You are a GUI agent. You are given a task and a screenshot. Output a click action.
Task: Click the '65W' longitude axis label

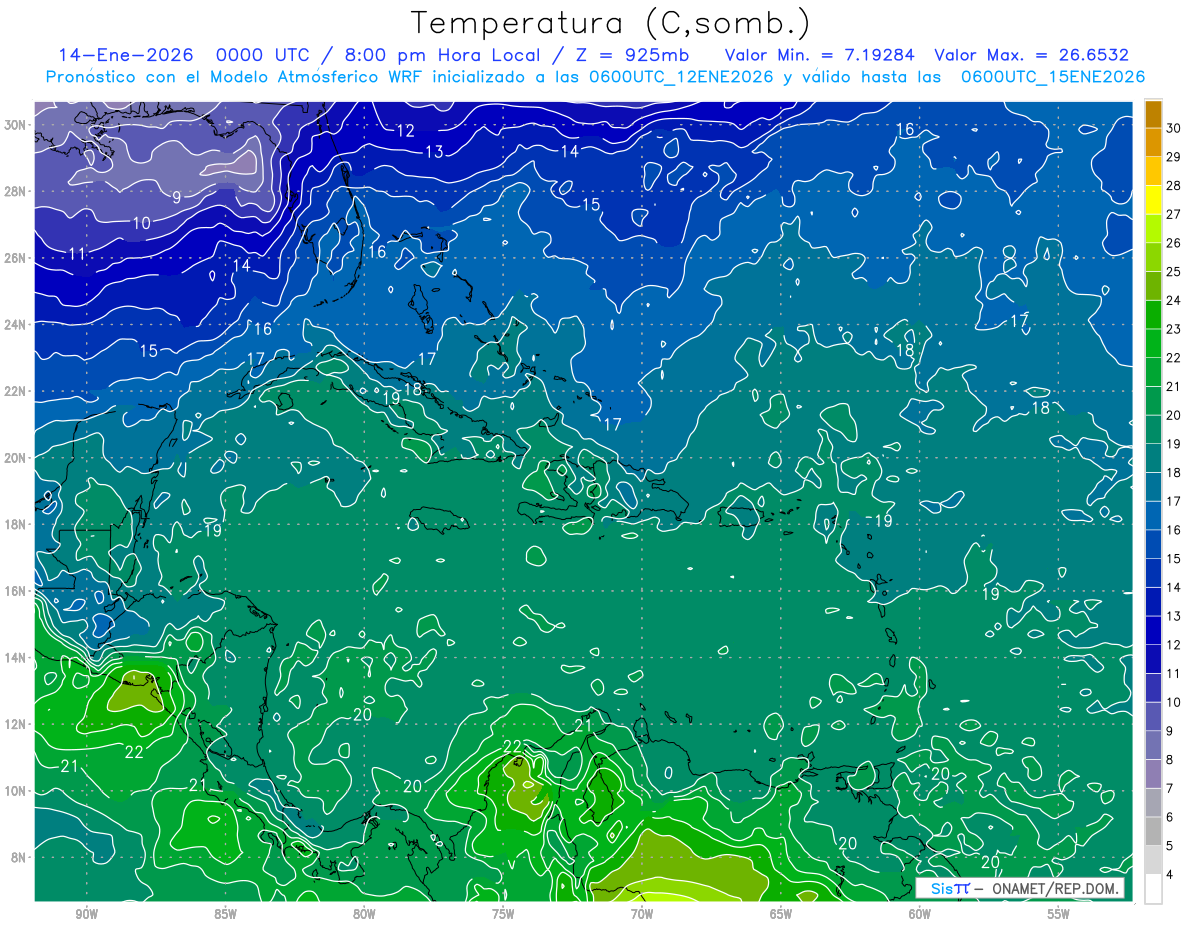tap(781, 914)
